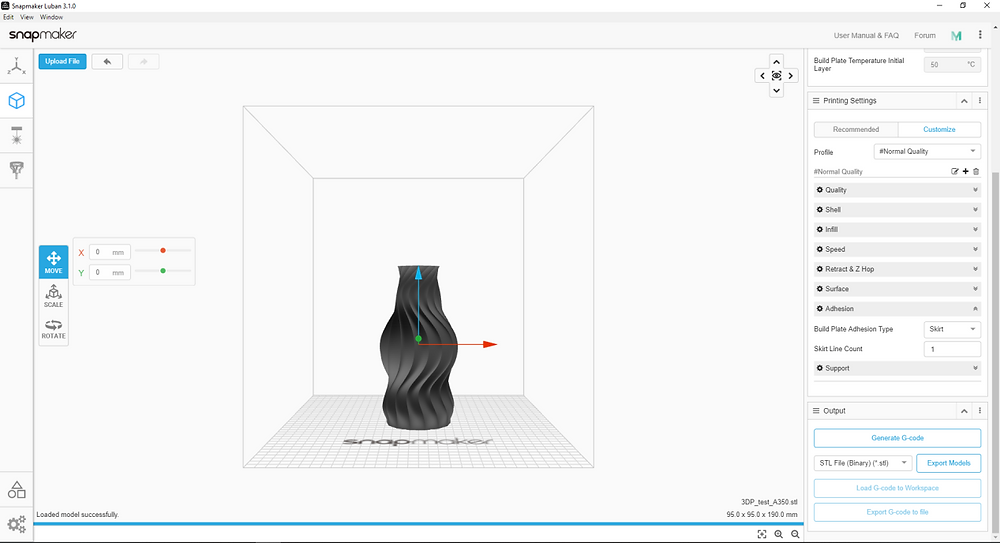Expand Retract & Z Hop group
1000x543 pixels.
897,269
